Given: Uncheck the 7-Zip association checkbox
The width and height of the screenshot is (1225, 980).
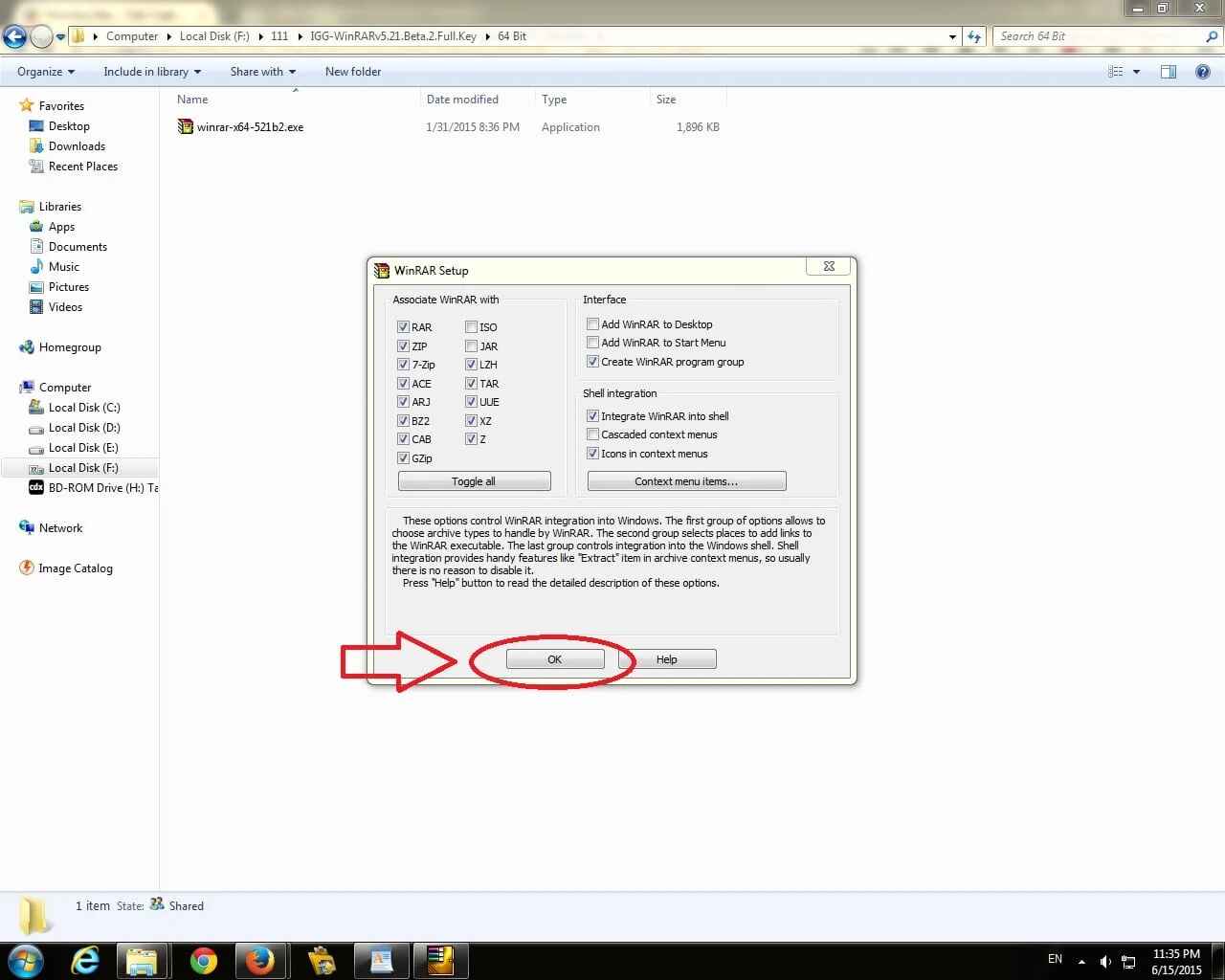Looking at the screenshot, I should coord(403,365).
